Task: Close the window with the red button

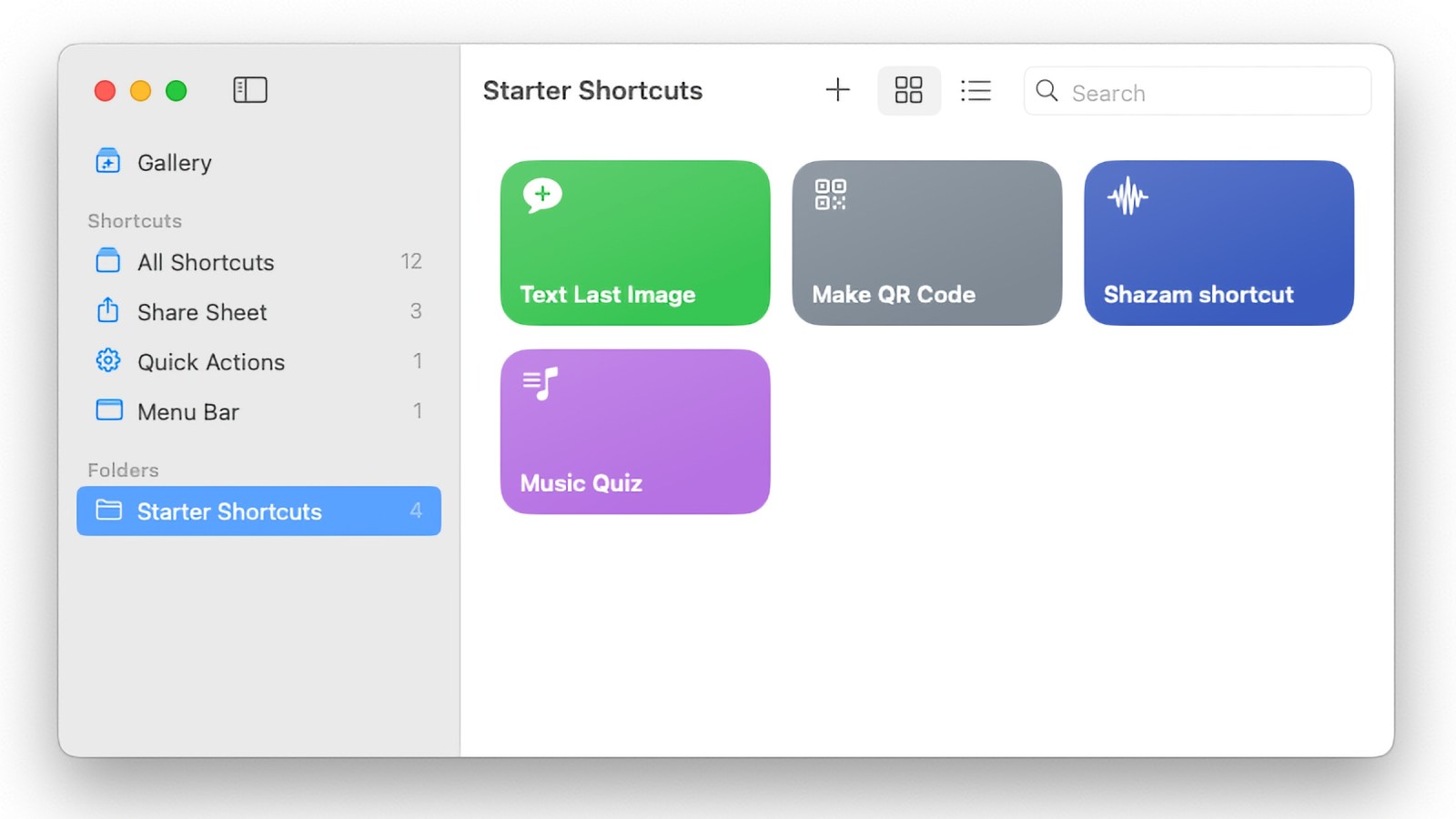Action: 106,91
